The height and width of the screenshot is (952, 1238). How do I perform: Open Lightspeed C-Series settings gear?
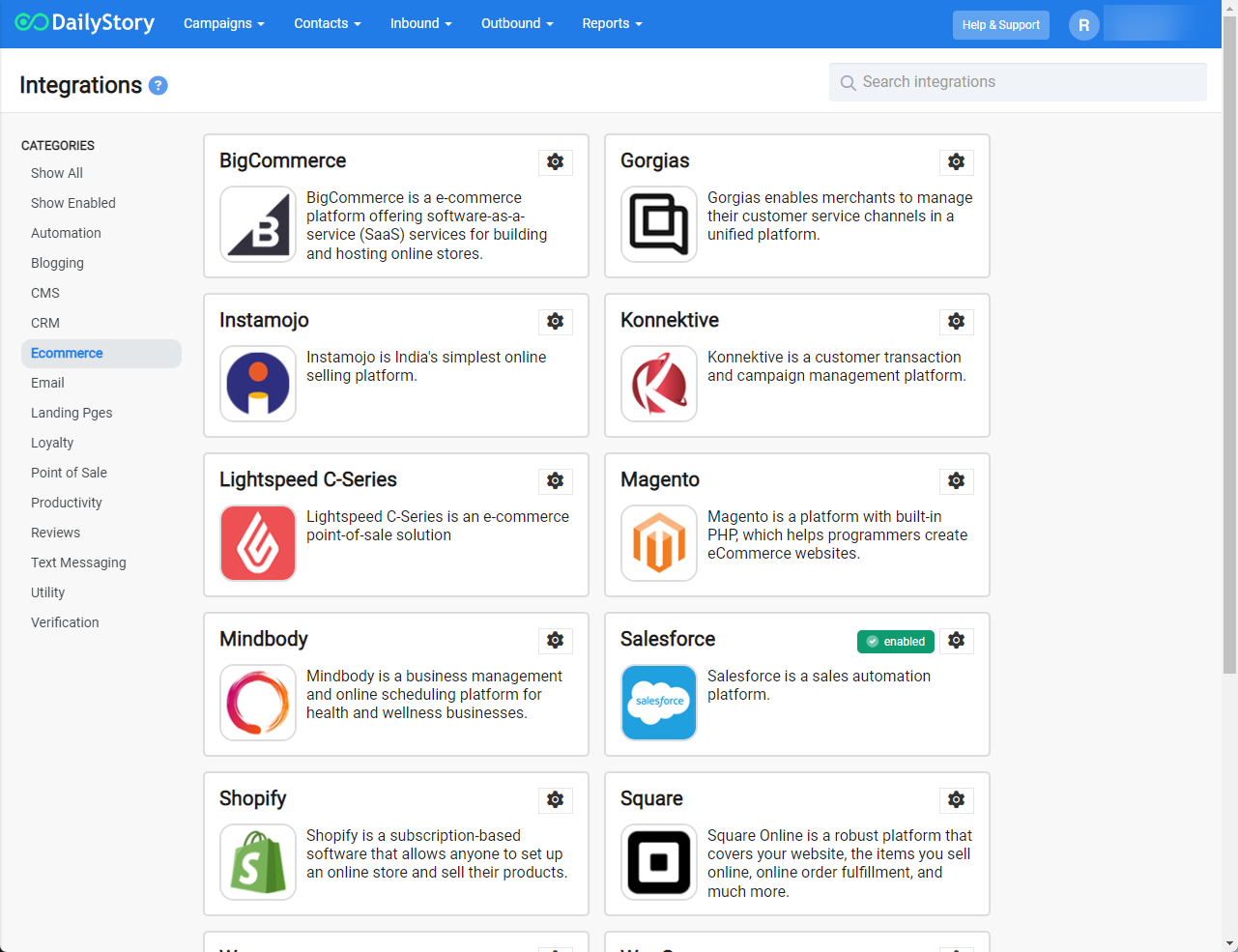[x=555, y=481]
